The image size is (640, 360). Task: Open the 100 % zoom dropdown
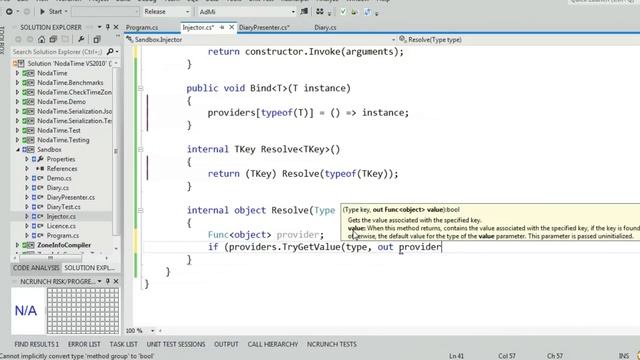tap(153, 331)
